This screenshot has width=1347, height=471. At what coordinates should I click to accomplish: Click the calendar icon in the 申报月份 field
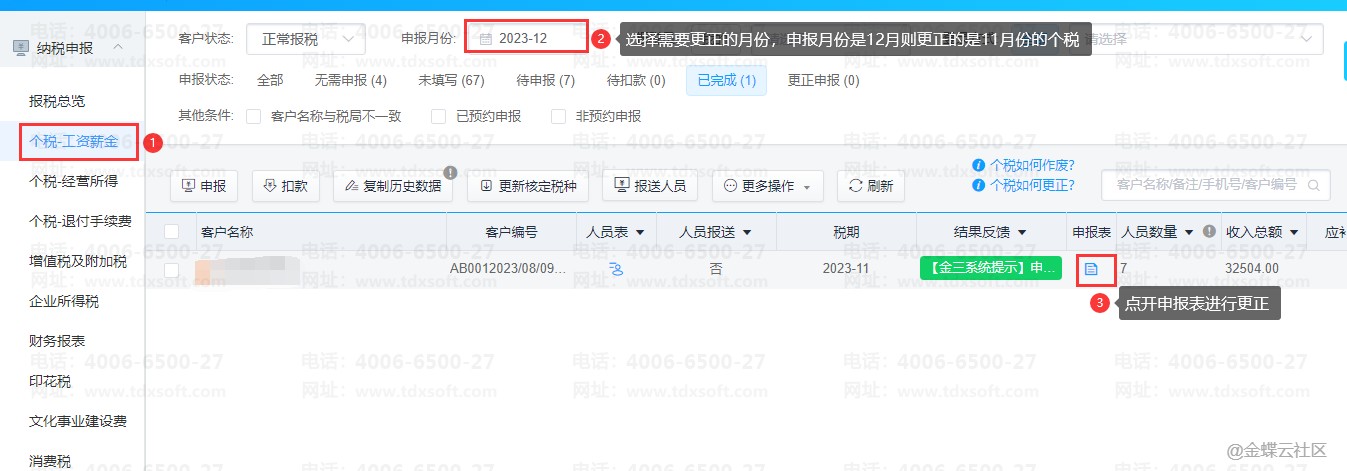486,39
